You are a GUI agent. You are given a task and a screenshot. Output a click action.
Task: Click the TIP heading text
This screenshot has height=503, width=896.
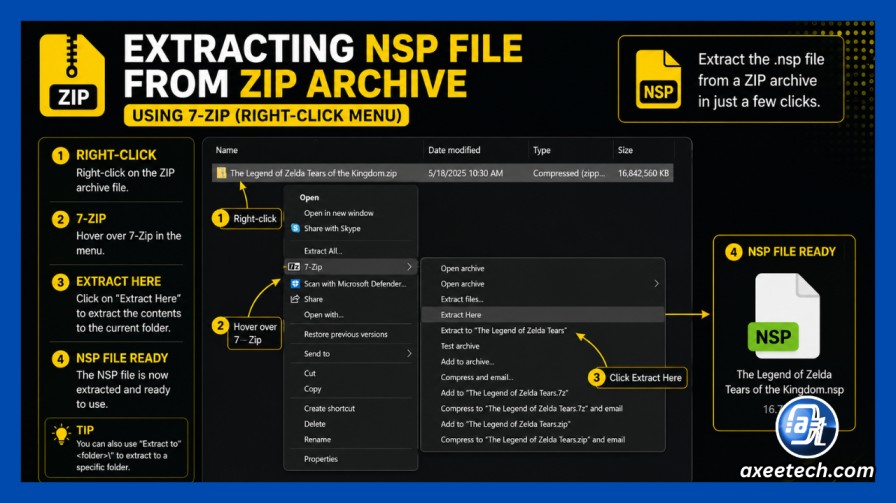85,430
